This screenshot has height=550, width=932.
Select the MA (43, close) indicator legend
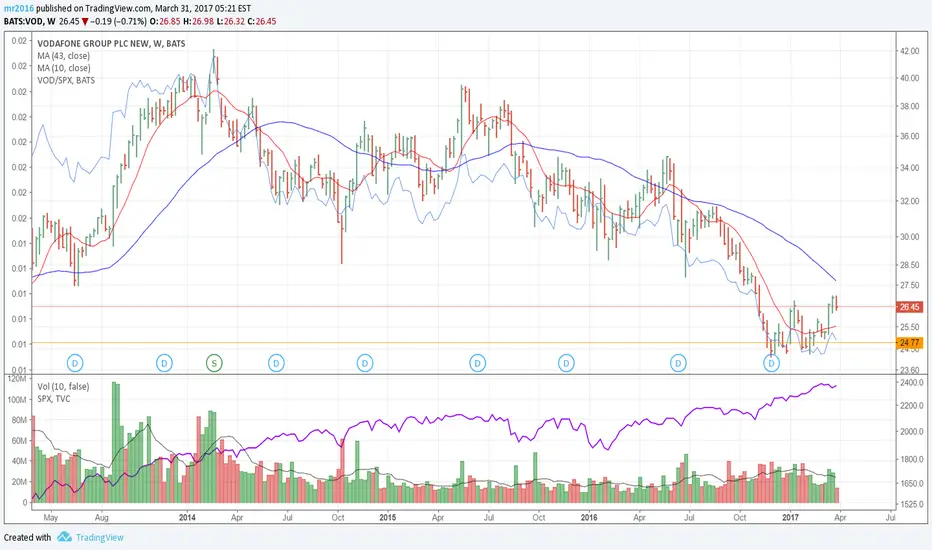(64, 56)
